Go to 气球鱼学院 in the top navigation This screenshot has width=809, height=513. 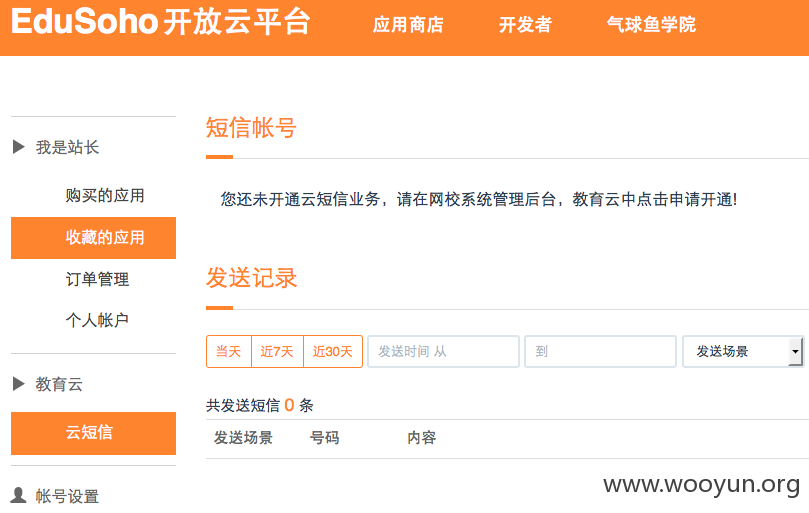pos(651,25)
